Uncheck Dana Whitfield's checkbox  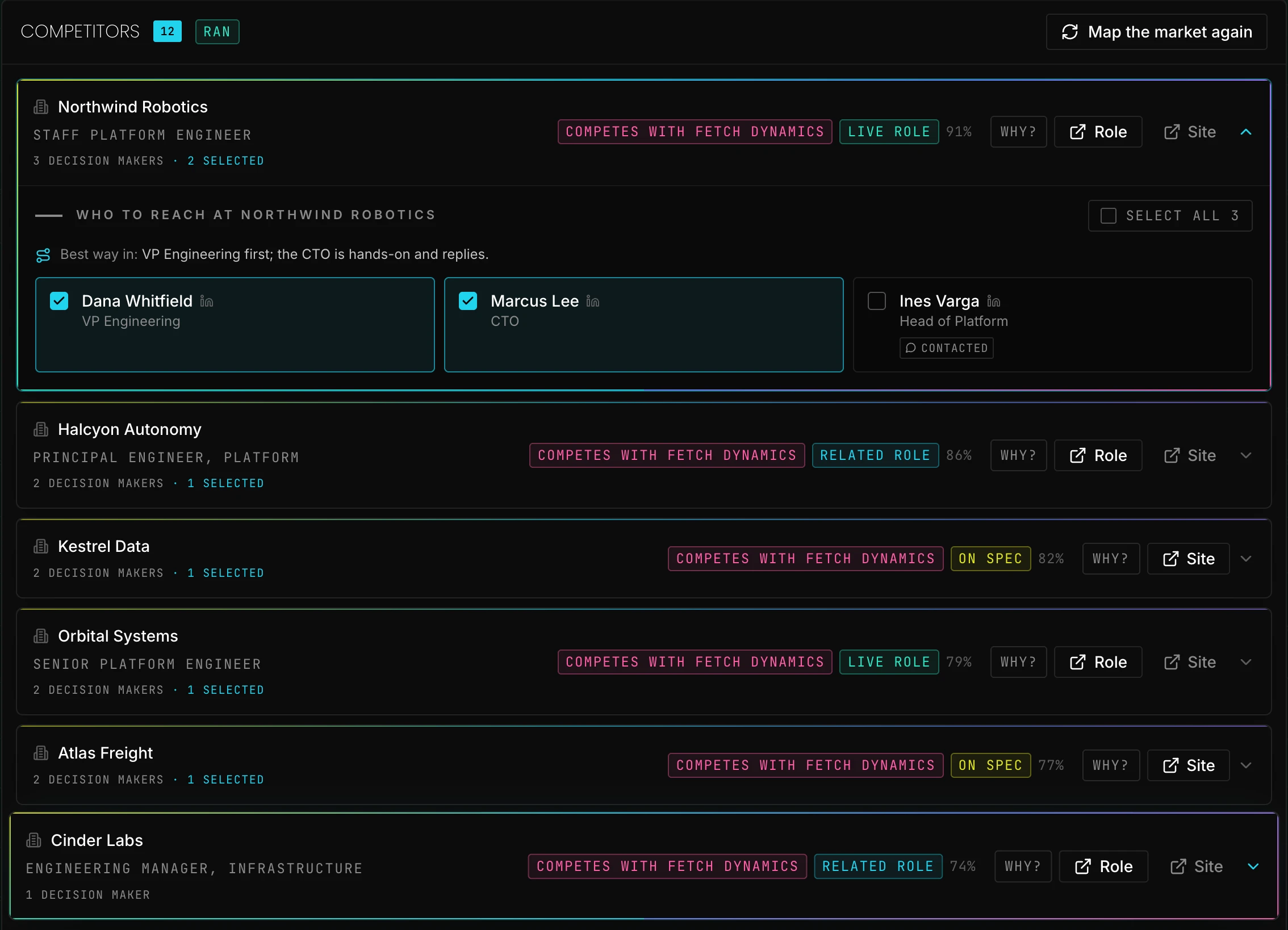pos(59,301)
